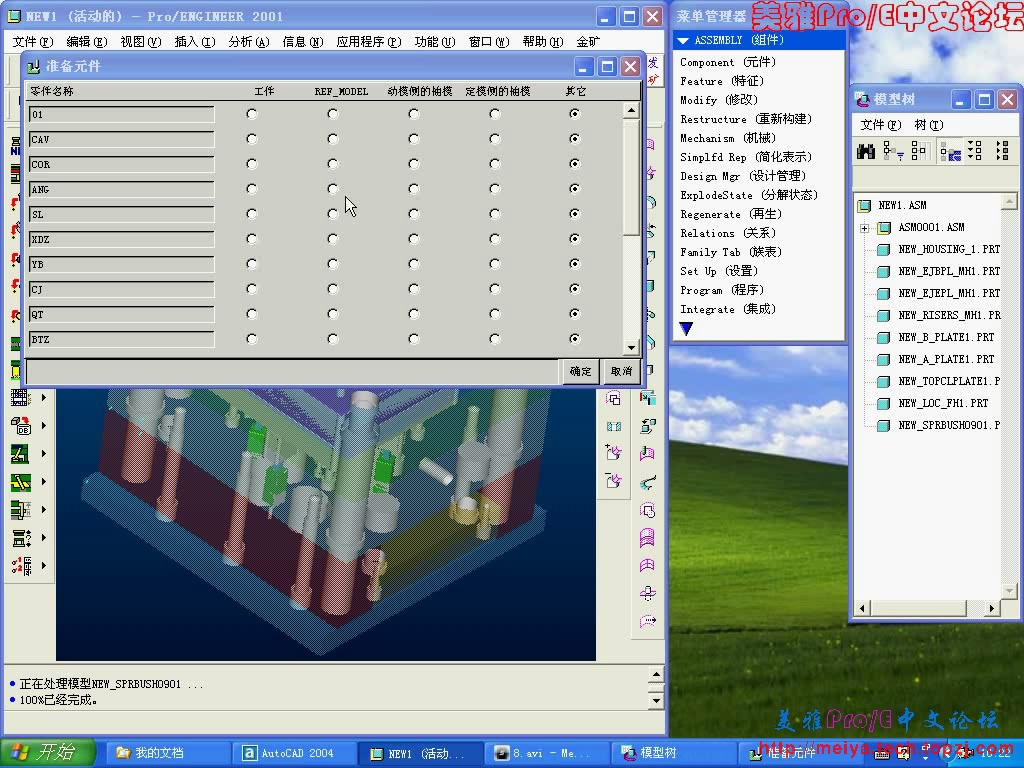
Task: Switch to AutoCAD 2004 in taskbar
Action: [x=297, y=753]
